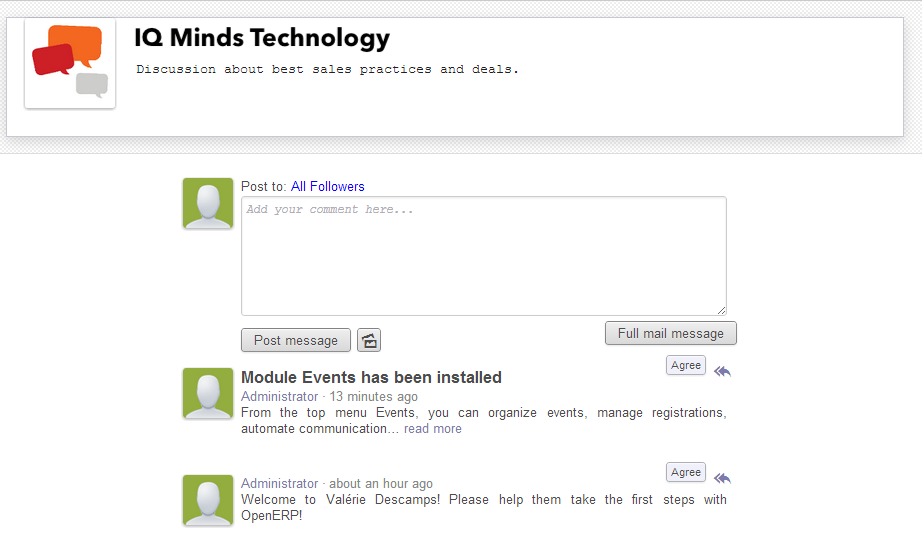This screenshot has height=546, width=922.
Task: Open Administrator profile from 13 minutes ago post
Action: pyautogui.click(x=279, y=397)
